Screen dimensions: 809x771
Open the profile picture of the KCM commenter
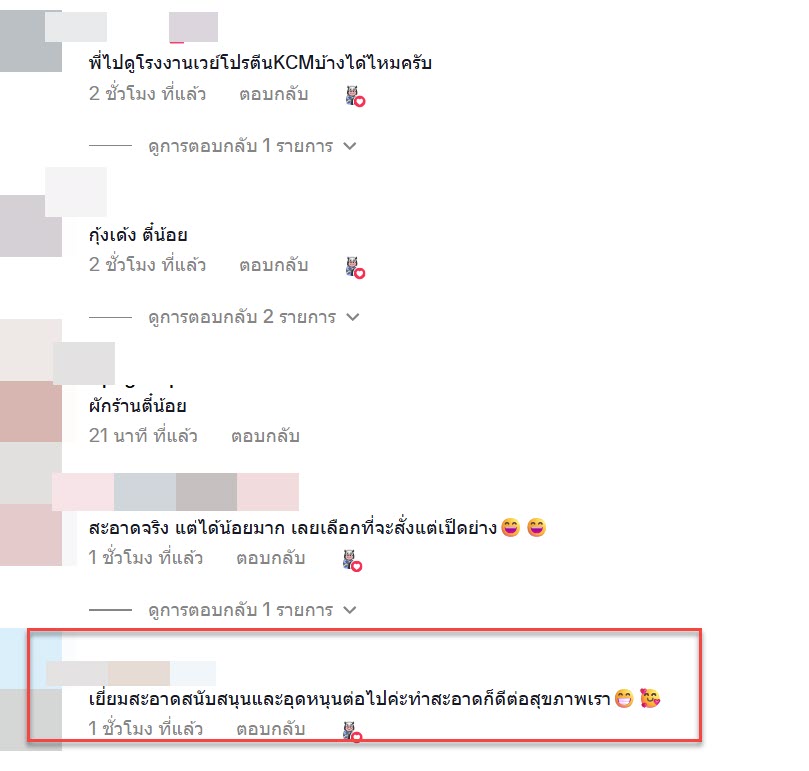coord(31,41)
